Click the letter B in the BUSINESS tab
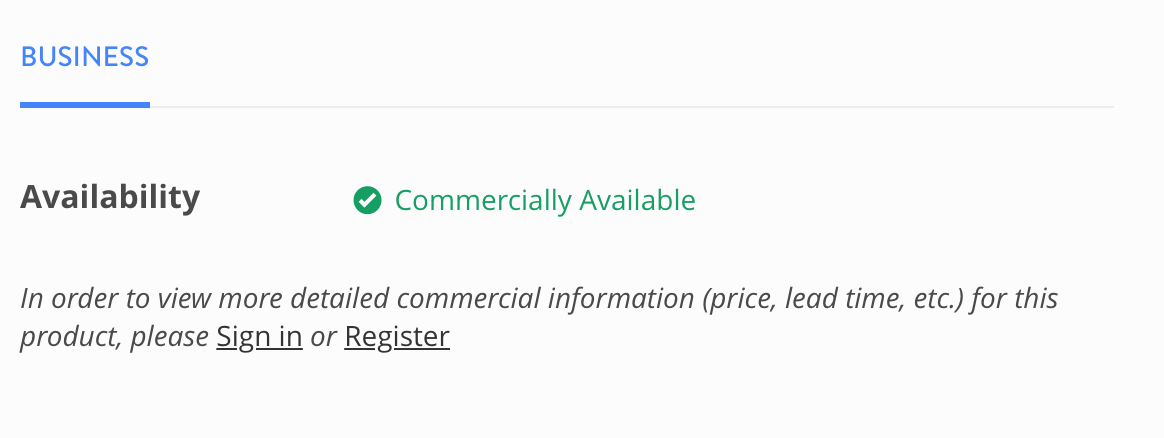 (29, 57)
